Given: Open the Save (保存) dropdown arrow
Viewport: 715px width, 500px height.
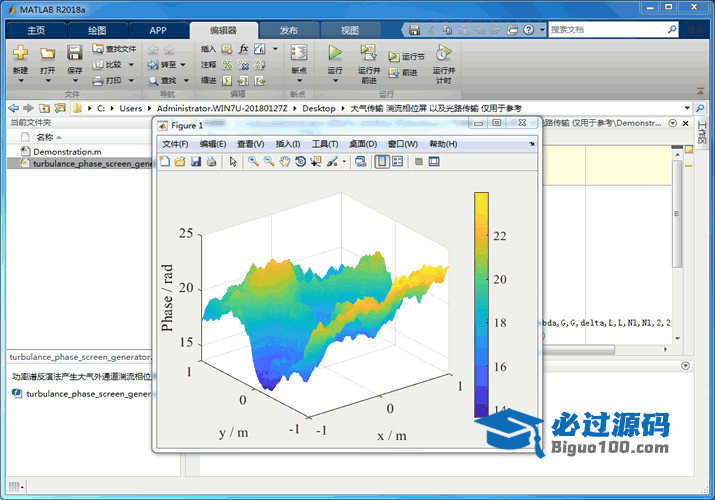Looking at the screenshot, I should pos(75,81).
